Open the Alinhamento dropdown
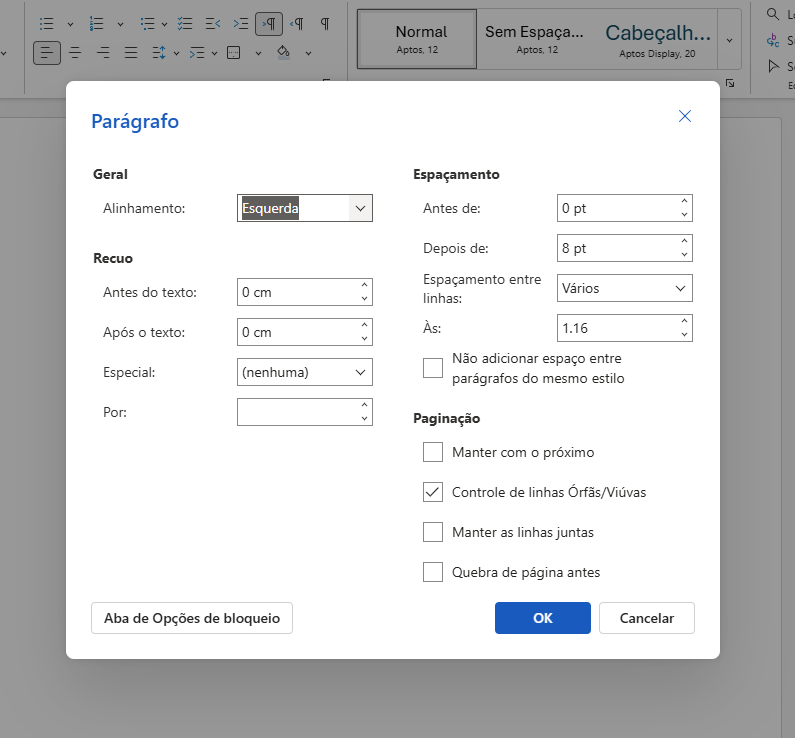 point(305,208)
